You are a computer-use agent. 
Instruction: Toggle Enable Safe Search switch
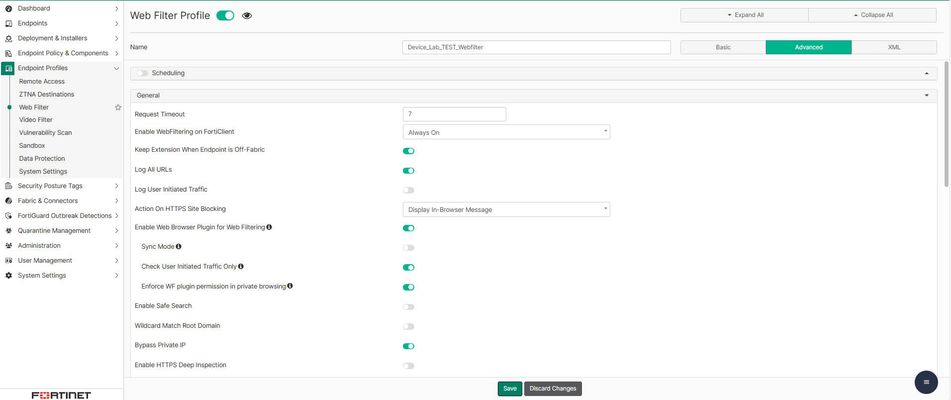[409, 307]
